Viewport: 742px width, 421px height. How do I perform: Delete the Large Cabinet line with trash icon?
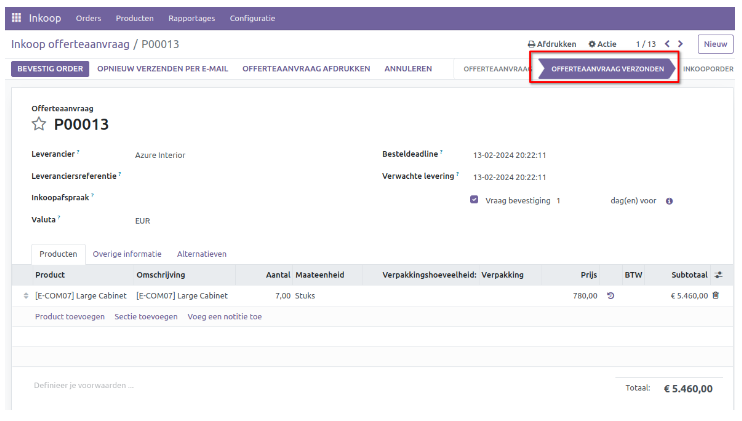click(x=715, y=296)
